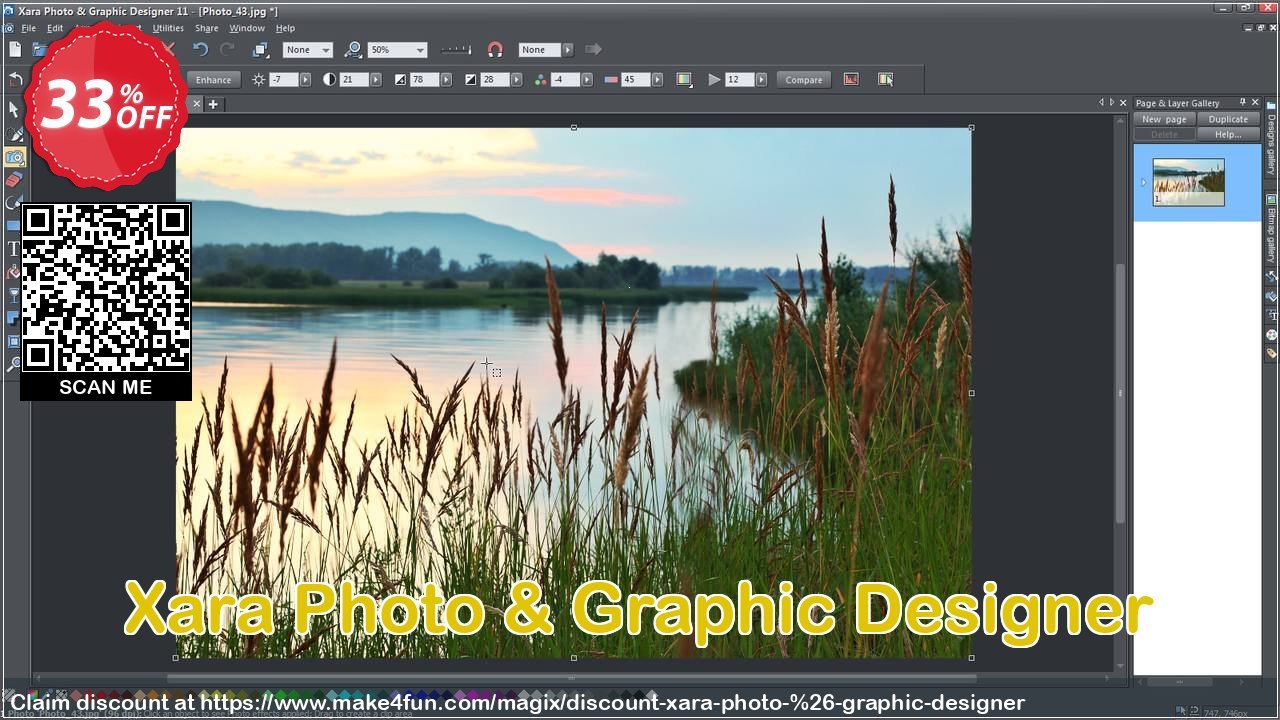This screenshot has width=1280, height=720.
Task: Close the current document tab
Action: click(x=197, y=104)
